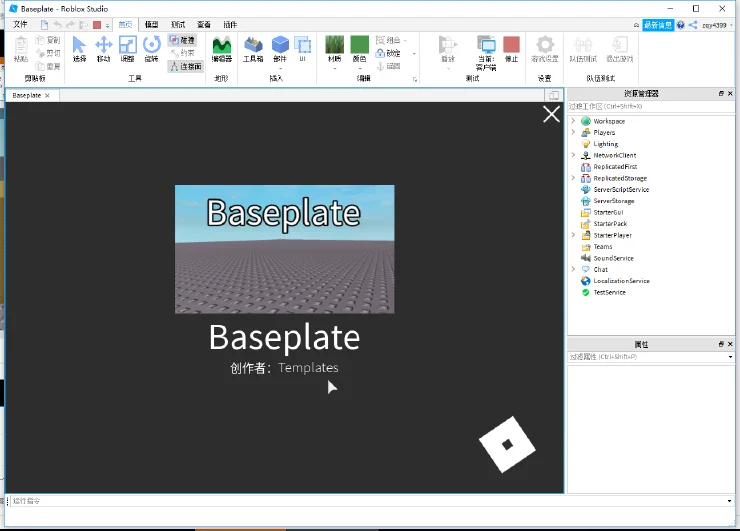Toggle the 碰撞 (Collisions) option
This screenshot has height=531, width=740.
pos(182,40)
